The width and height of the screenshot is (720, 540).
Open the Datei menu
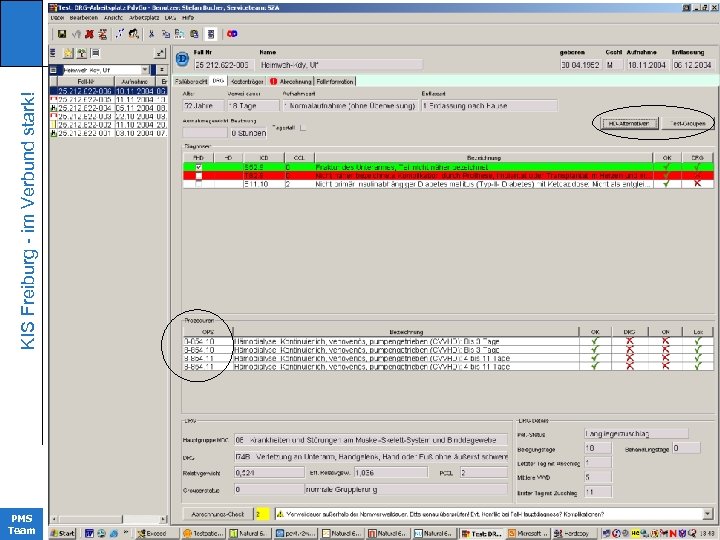[x=57, y=17]
